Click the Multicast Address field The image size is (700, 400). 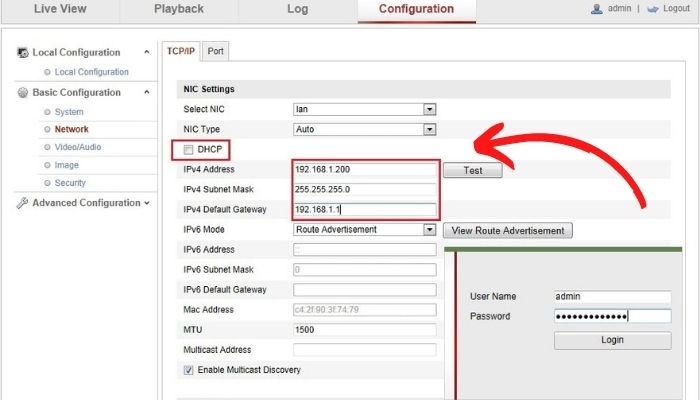(x=365, y=350)
